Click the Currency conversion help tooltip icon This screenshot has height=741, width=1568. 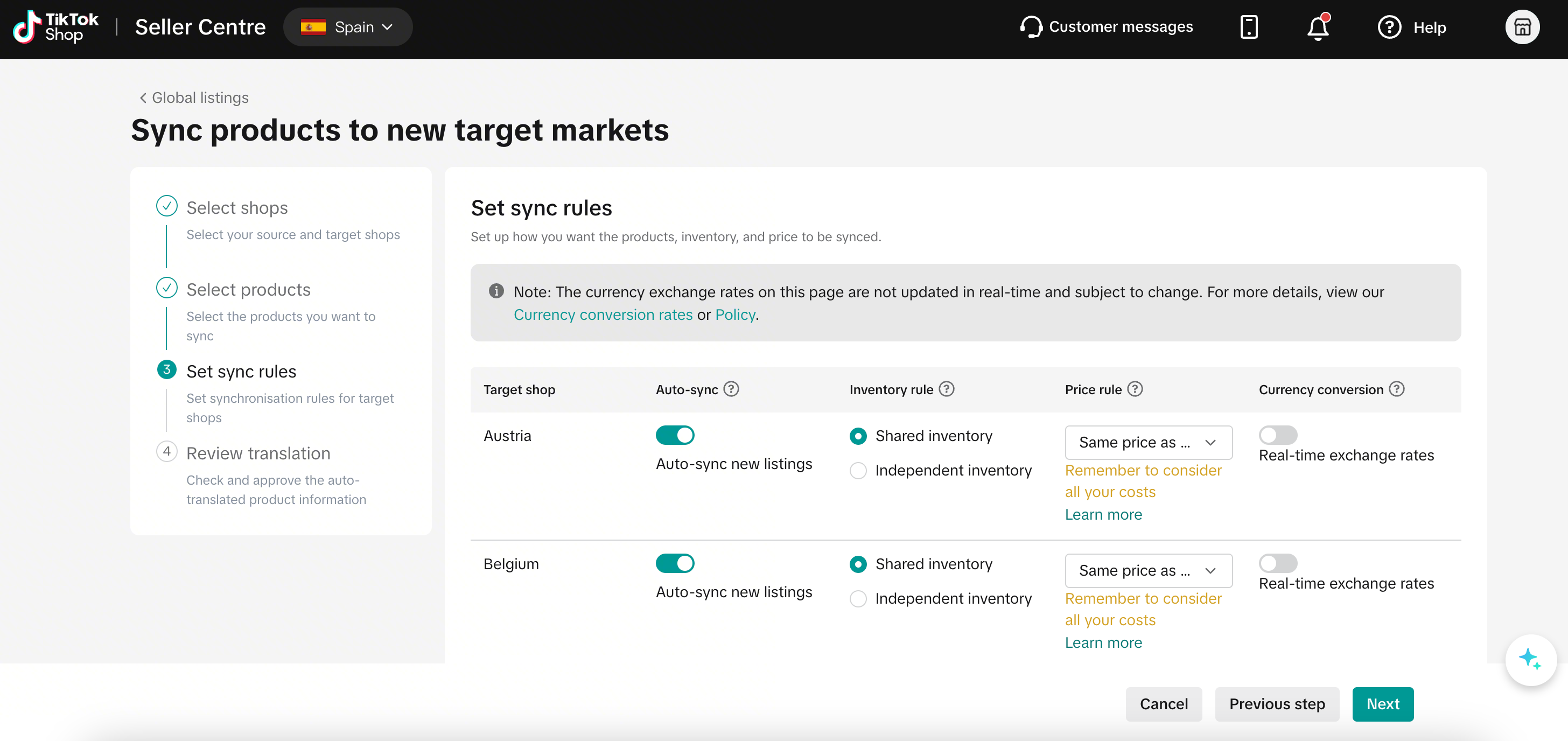pos(1396,389)
